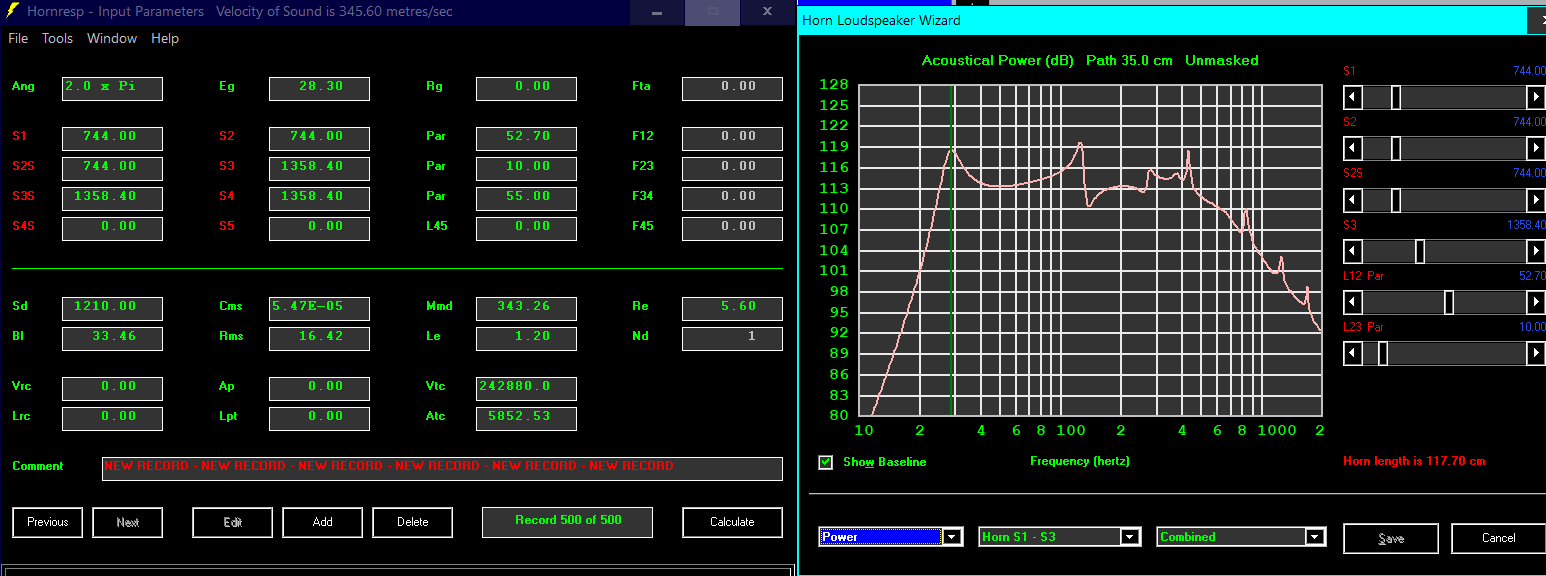Click the Delete record button

[x=413, y=522]
